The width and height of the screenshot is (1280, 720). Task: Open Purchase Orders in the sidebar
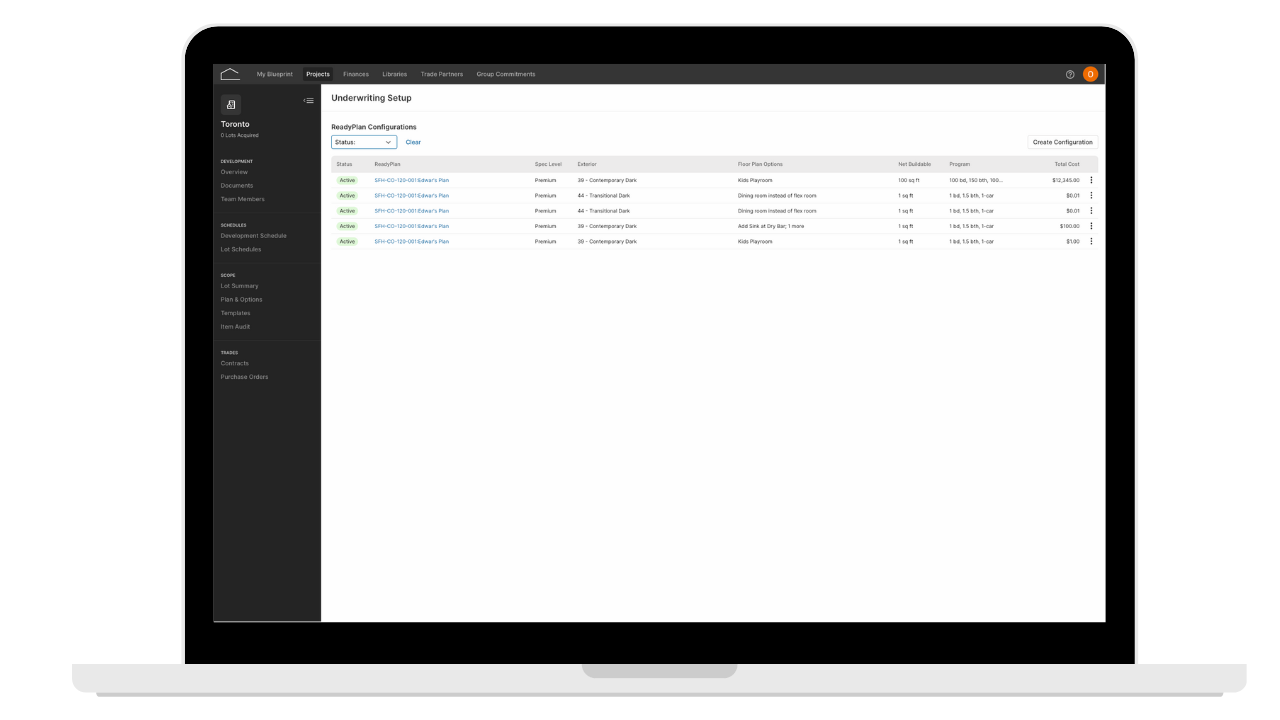click(x=244, y=377)
